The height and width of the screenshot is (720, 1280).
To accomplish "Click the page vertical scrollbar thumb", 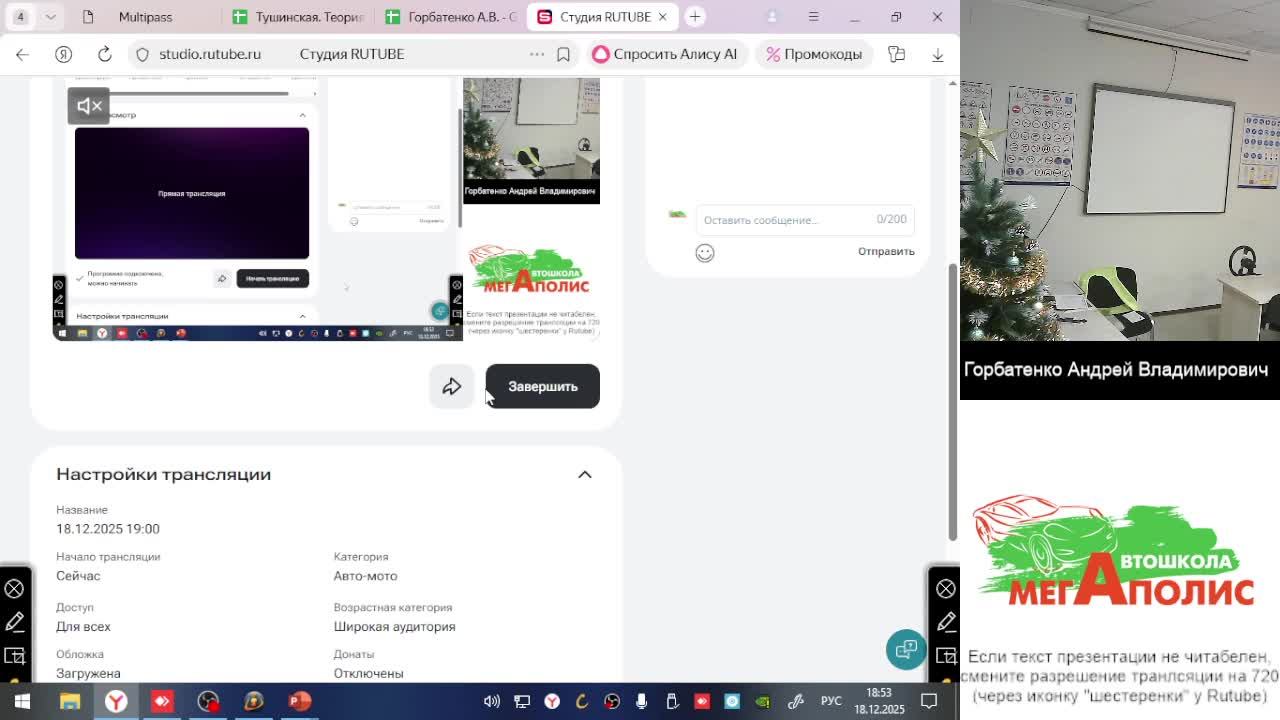I will 953,402.
